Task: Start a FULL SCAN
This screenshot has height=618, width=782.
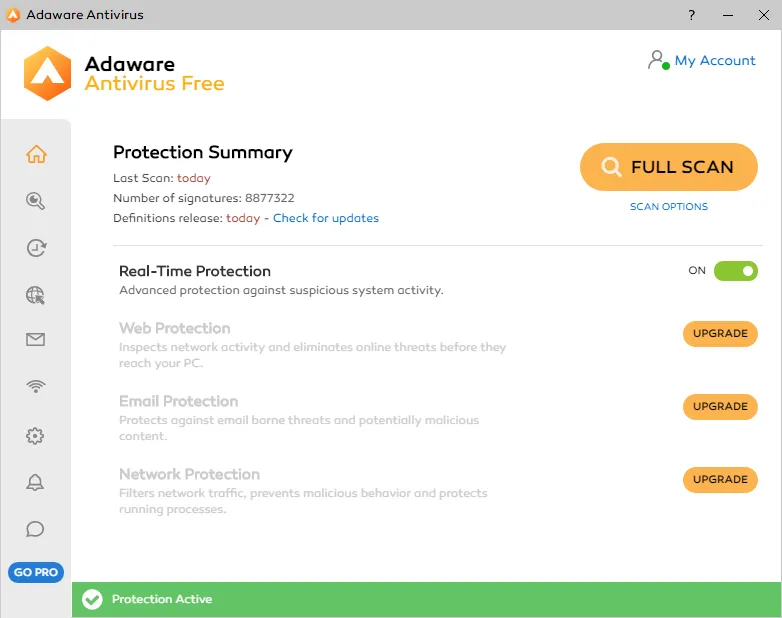Action: (668, 167)
